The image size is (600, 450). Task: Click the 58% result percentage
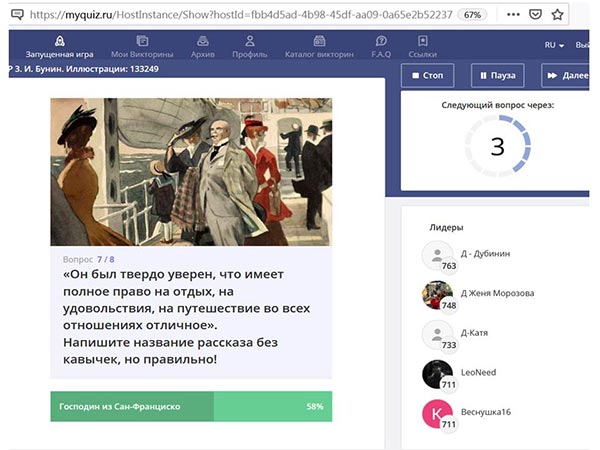point(315,406)
